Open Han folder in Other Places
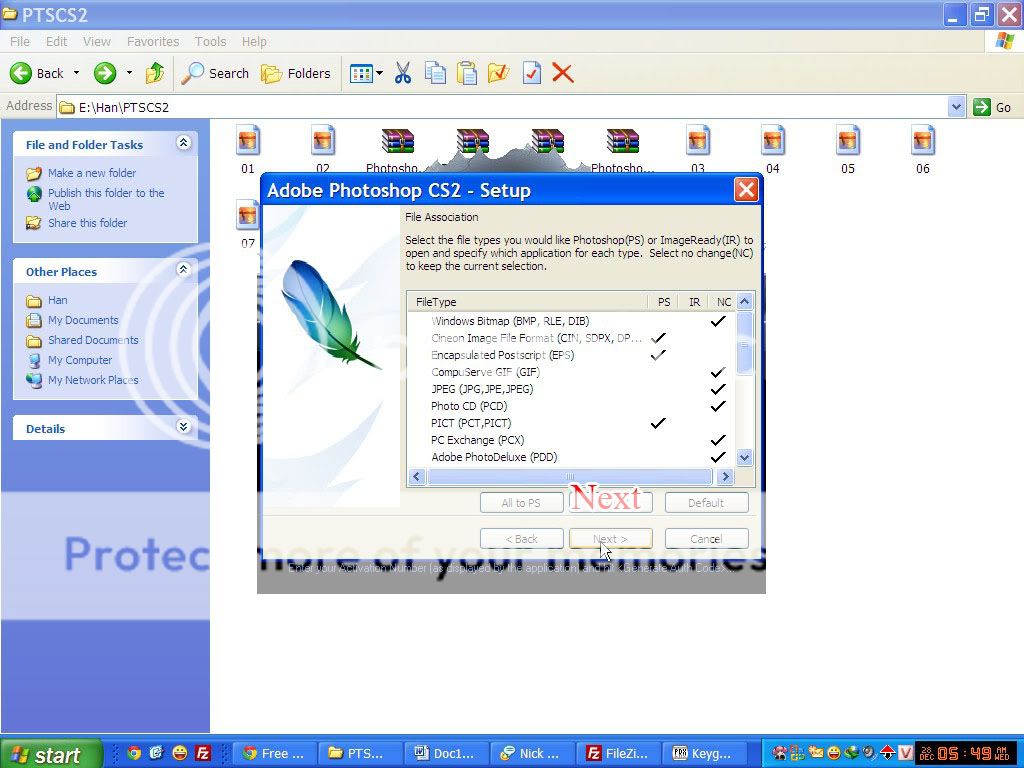Viewport: 1024px width, 768px height. point(57,300)
